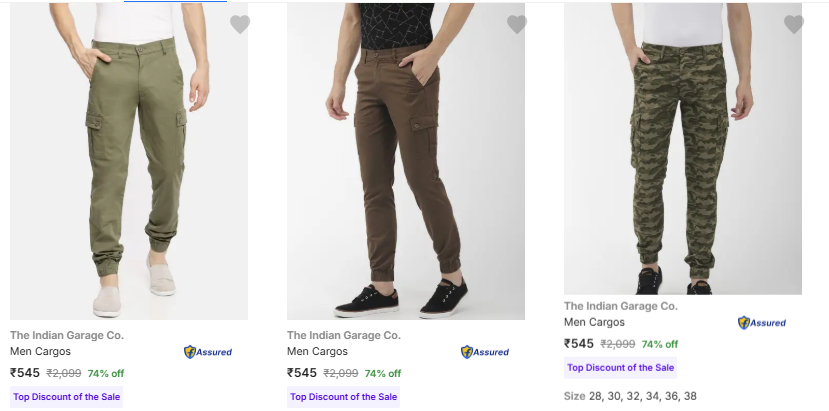Viewport: 829px width, 411px height.
Task: Click Top Discount of the Sale tag, first product
Action: pos(66,397)
